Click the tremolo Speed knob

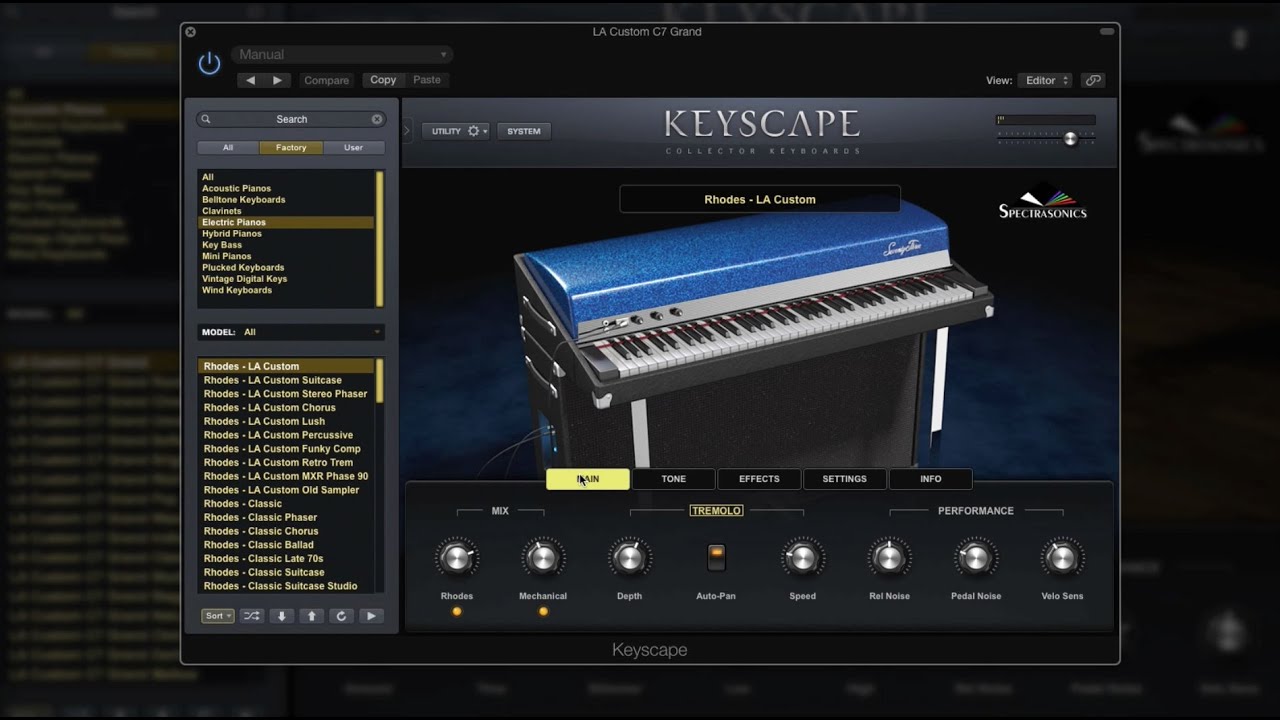click(803, 558)
